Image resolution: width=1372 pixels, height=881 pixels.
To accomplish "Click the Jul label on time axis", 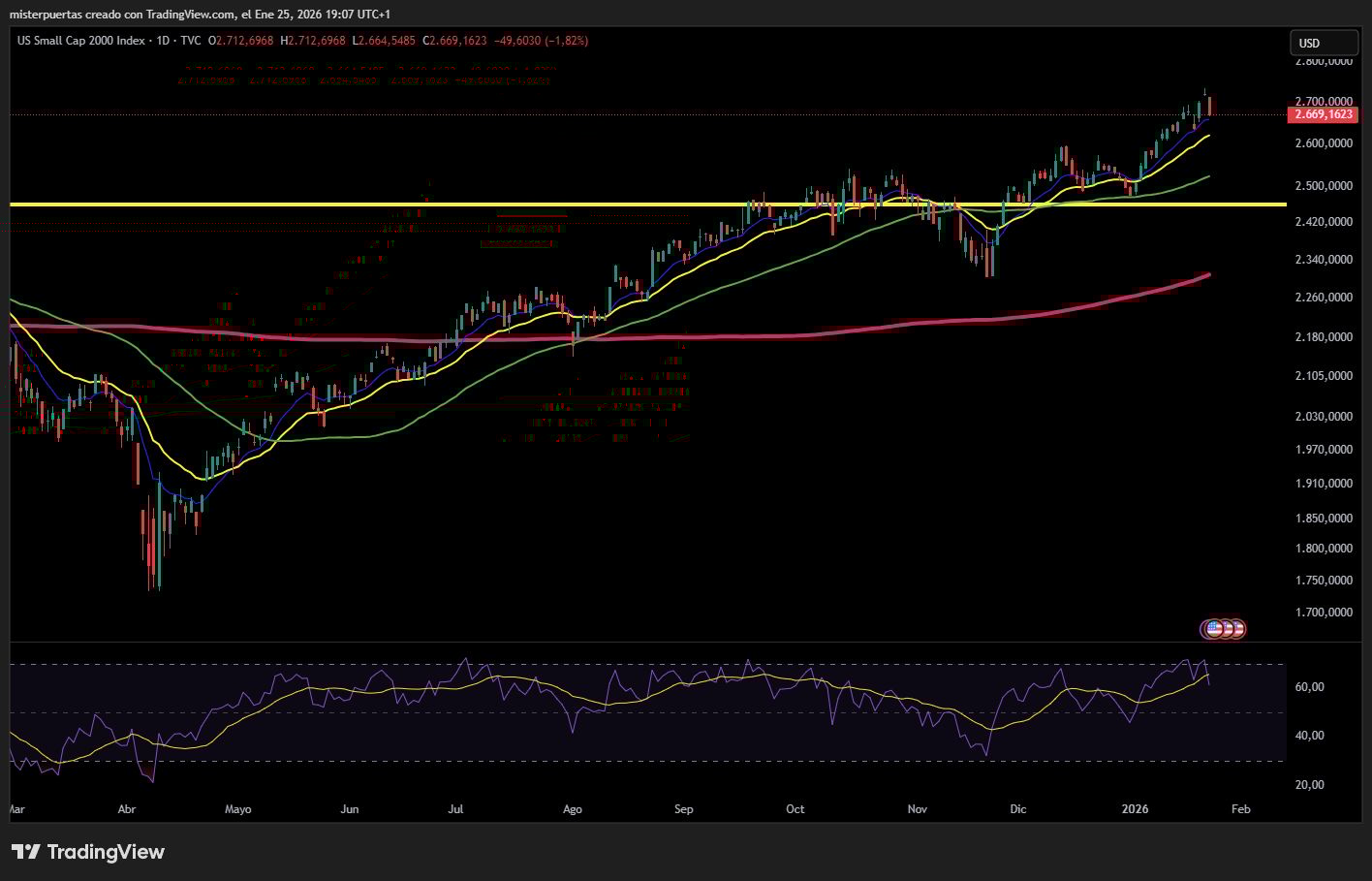I will 455,809.
